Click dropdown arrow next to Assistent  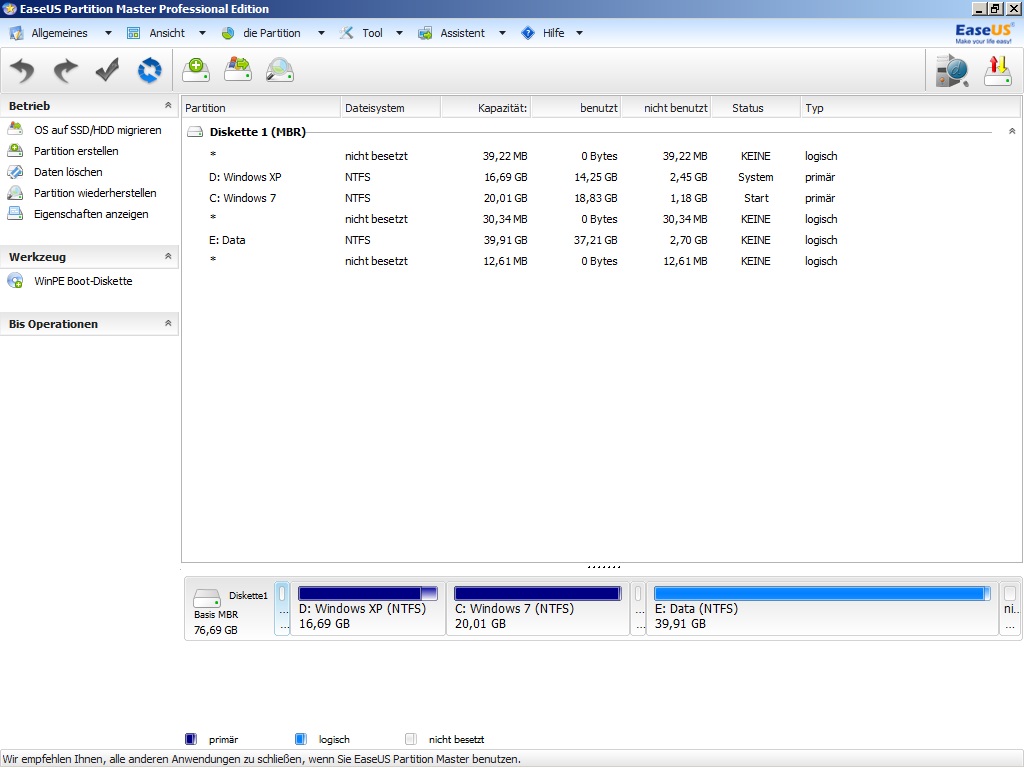point(502,33)
